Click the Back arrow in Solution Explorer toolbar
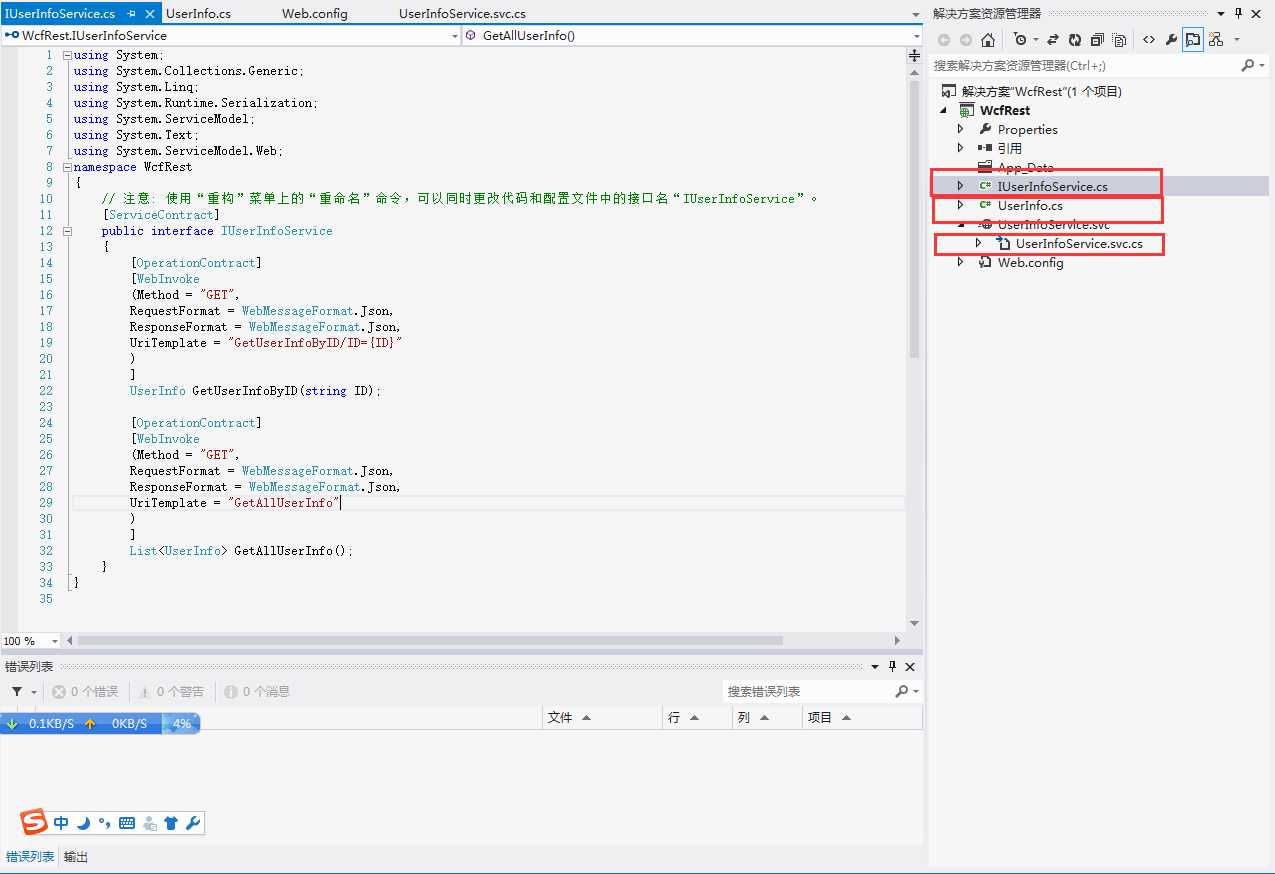 coord(943,40)
